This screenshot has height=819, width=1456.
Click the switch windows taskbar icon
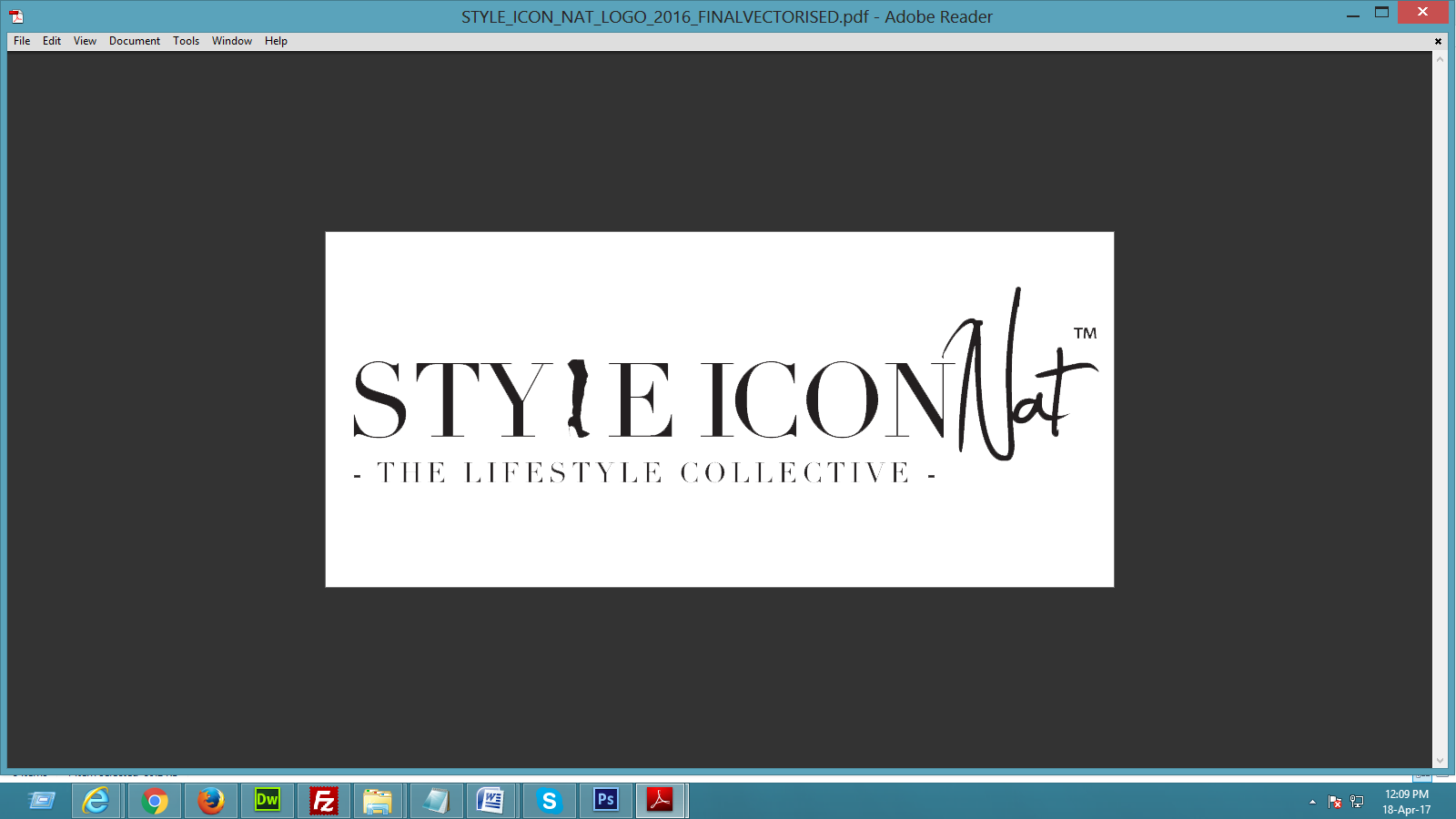tap(41, 801)
